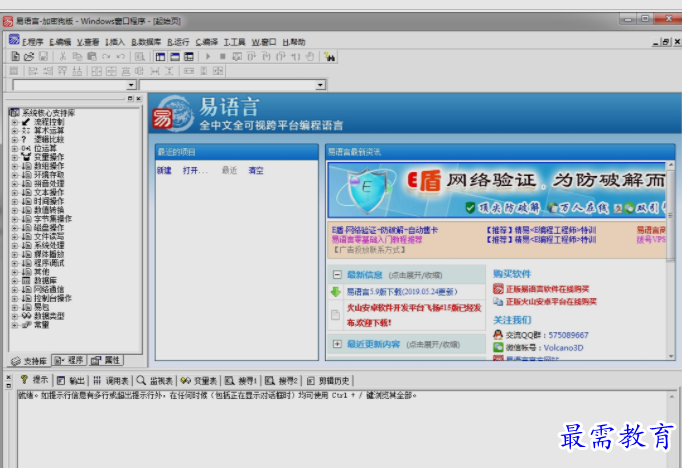Select 时间操作 in the support library tree
682x468 pixels.
coord(49,201)
